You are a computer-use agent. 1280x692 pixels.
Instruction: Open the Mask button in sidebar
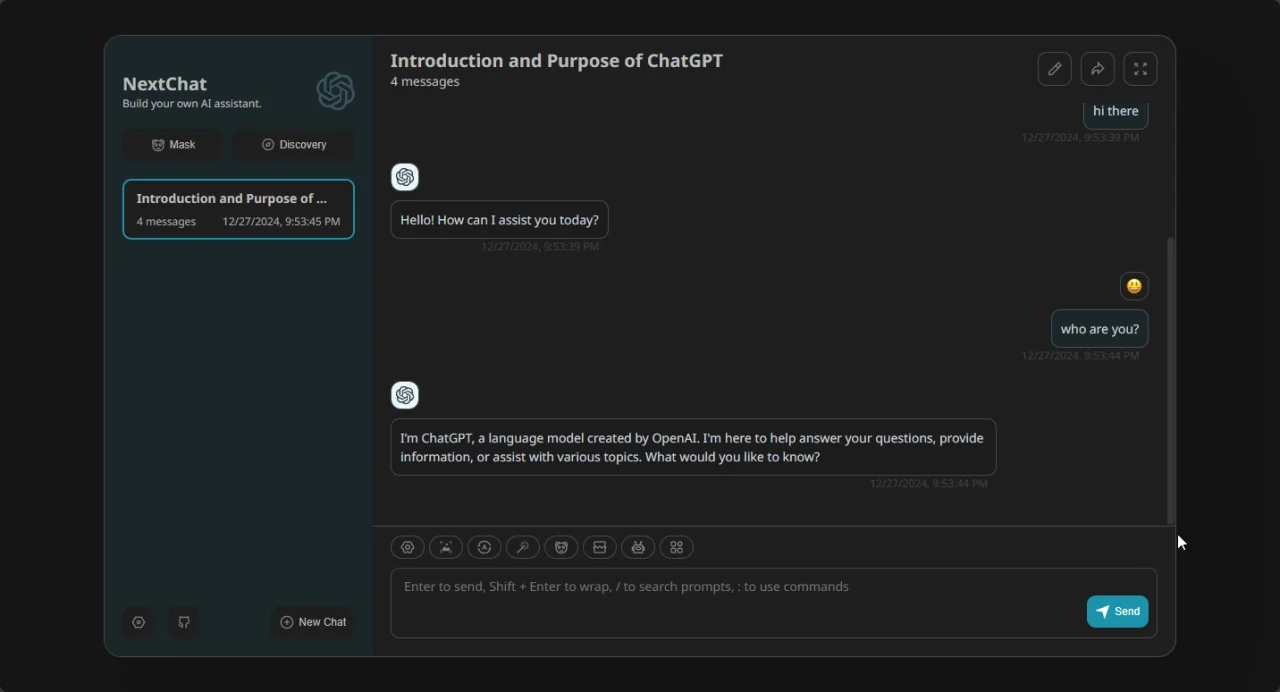[x=173, y=145]
